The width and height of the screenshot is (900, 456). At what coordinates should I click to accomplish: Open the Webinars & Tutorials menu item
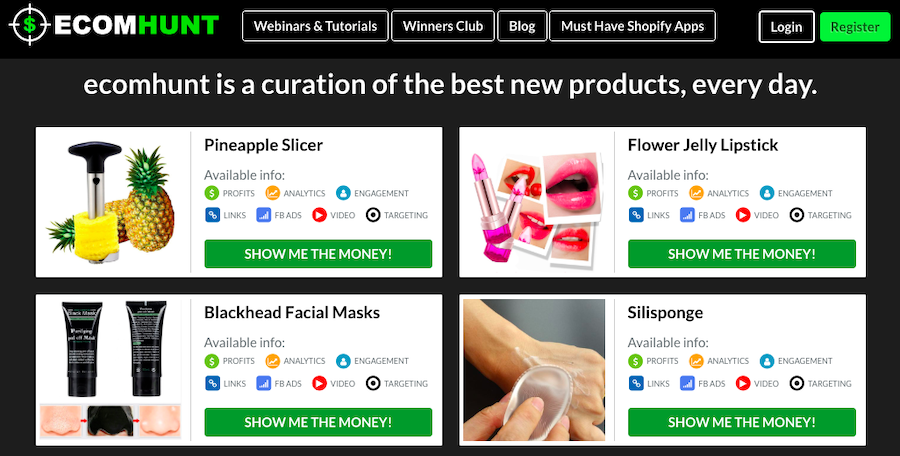315,26
